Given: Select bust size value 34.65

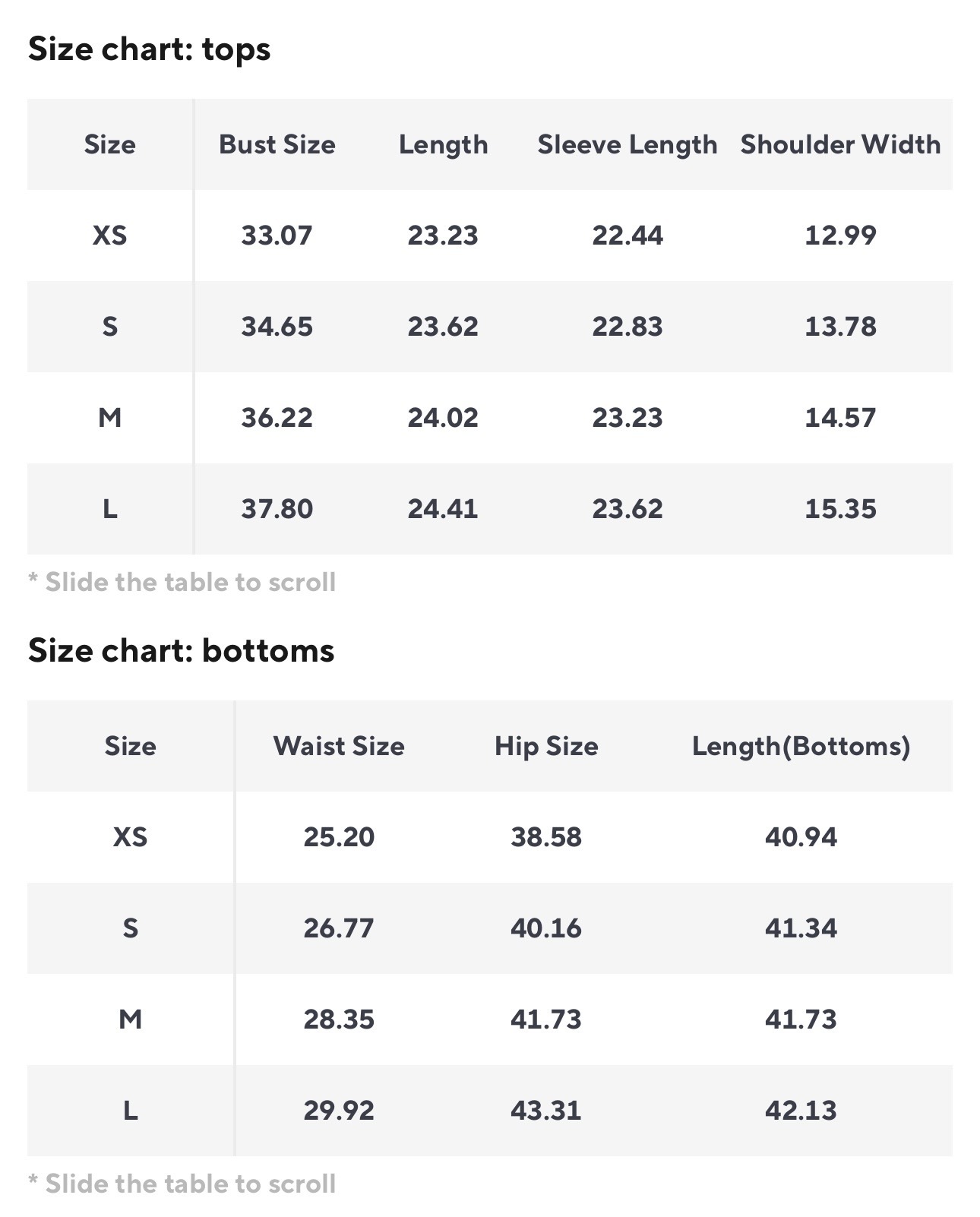Looking at the screenshot, I should pos(277,327).
